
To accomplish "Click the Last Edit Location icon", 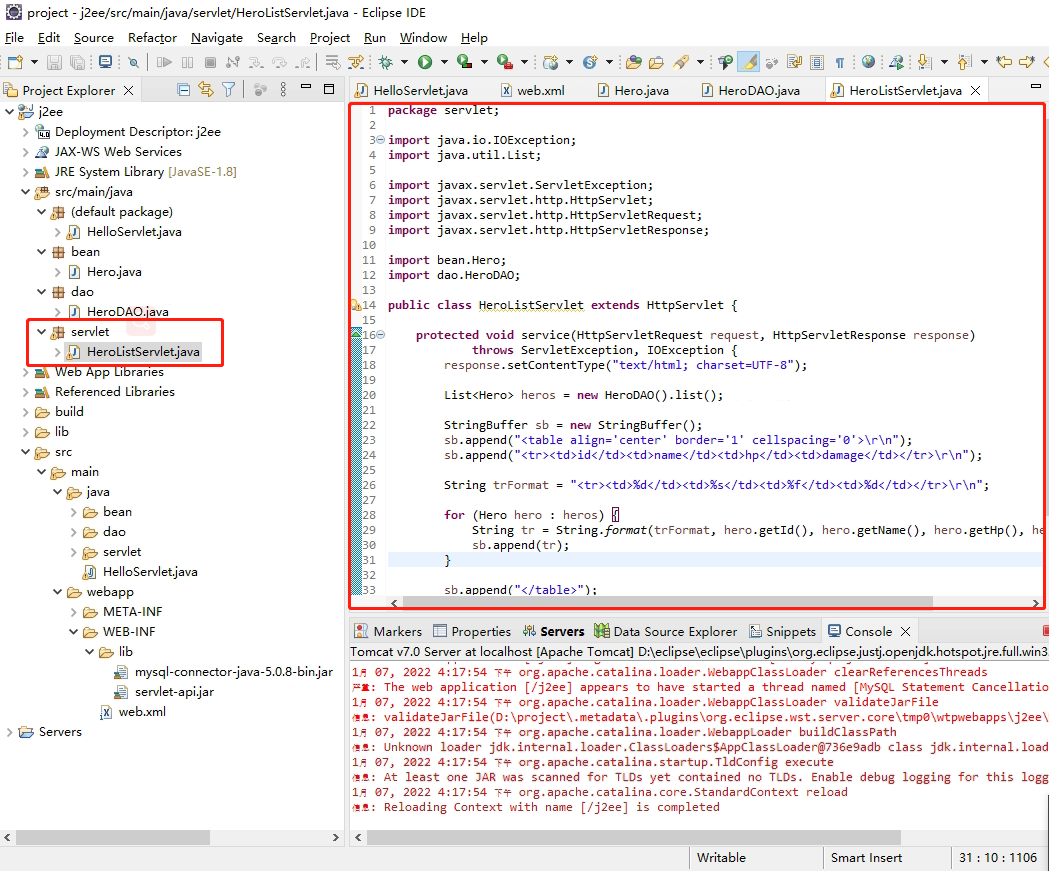I will pyautogui.click(x=1004, y=62).
